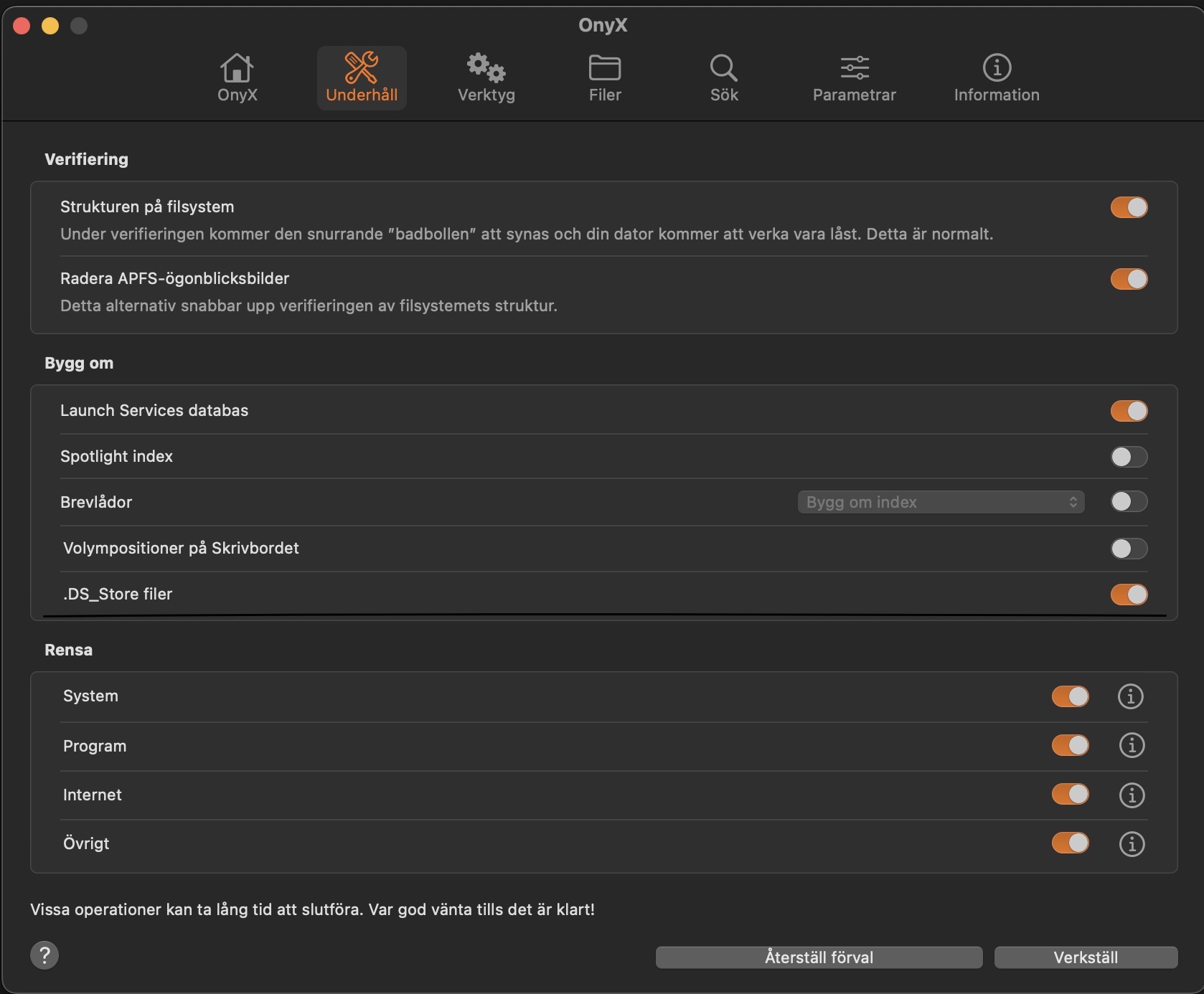Viewport: 1204px width, 994px height.
Task: Click the Volympositioner på Skrivbordet label
Action: tap(181, 548)
